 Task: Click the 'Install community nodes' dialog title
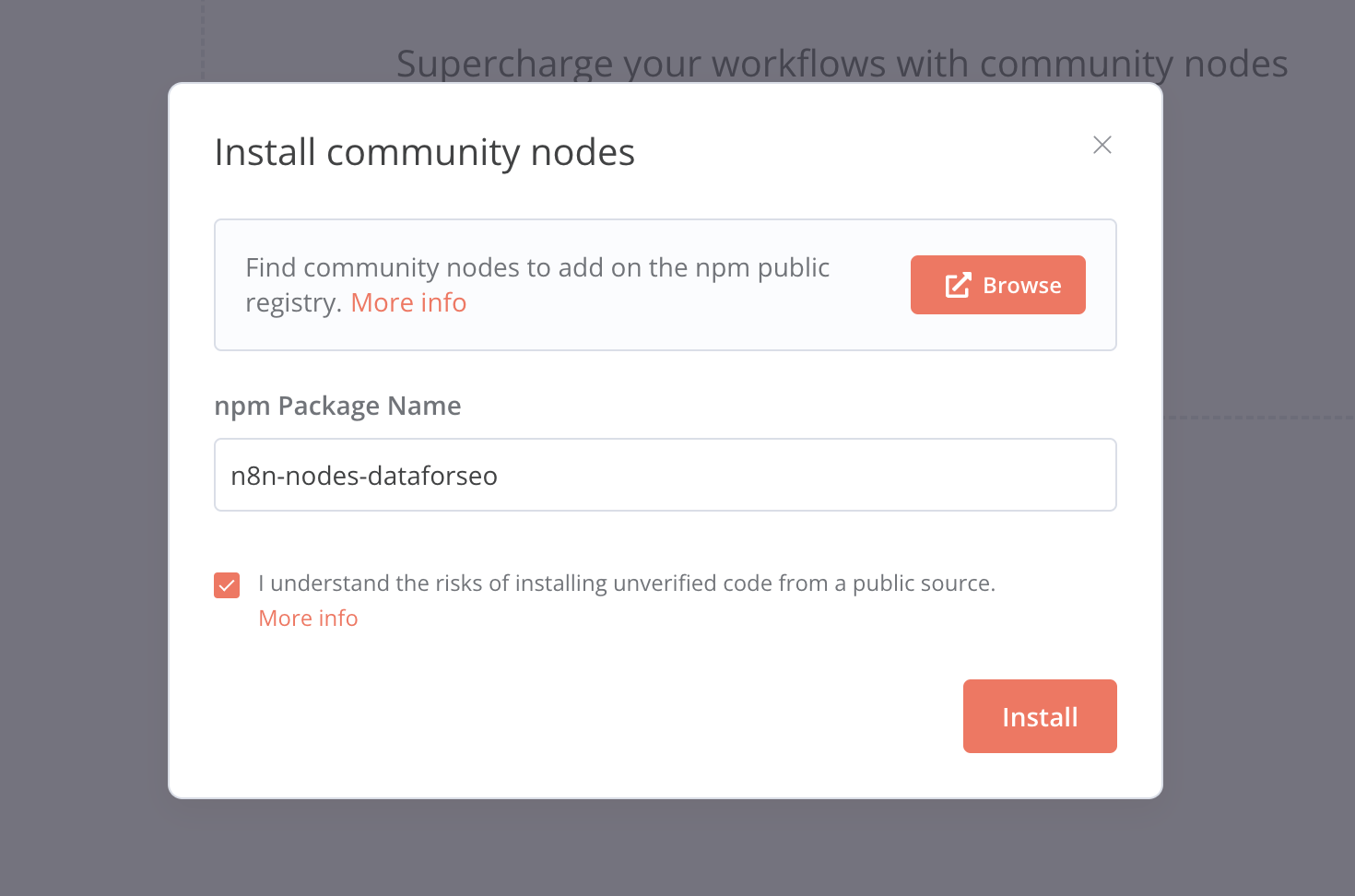pyautogui.click(x=424, y=152)
